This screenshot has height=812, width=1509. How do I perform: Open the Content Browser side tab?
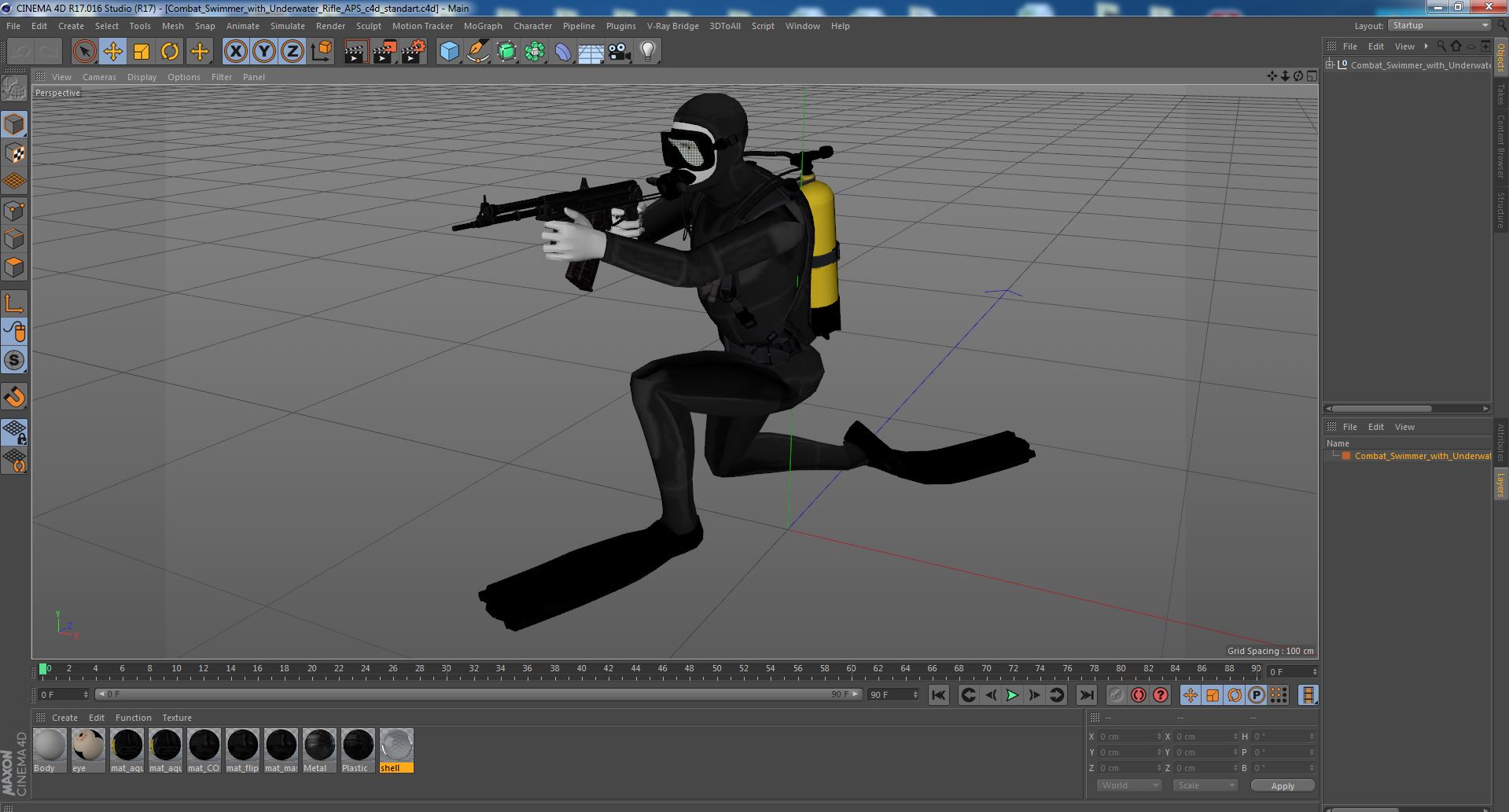1500,146
